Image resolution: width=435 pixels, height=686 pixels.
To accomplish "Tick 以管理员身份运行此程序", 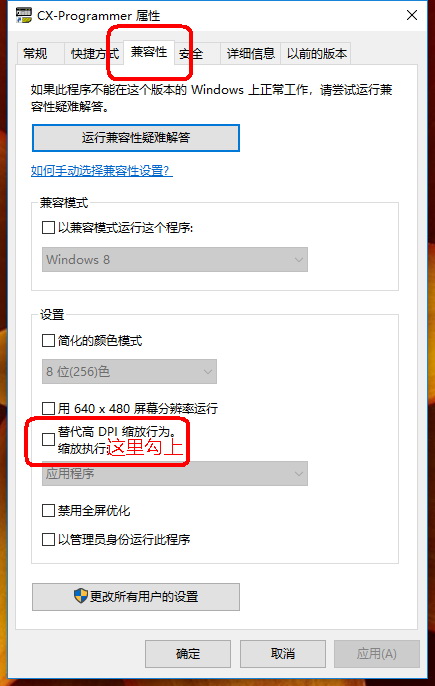I will tap(48, 539).
